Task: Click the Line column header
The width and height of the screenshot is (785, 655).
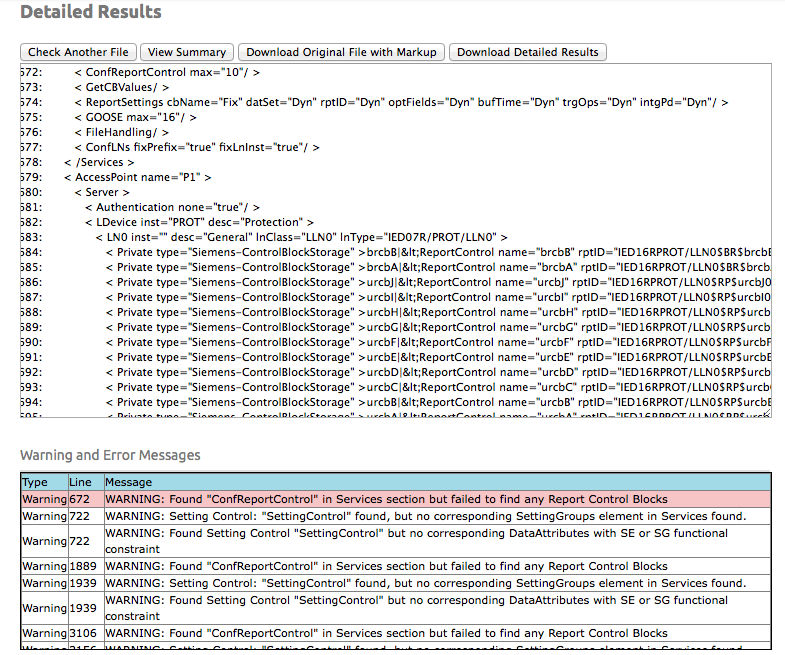Action: [x=86, y=482]
